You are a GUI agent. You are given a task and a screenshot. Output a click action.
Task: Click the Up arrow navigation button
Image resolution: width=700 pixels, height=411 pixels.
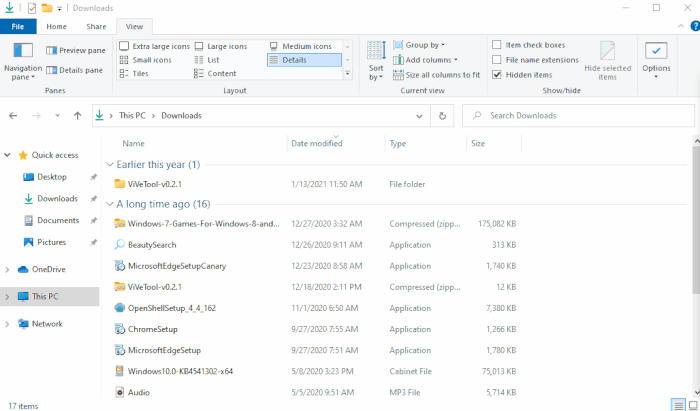coord(78,116)
